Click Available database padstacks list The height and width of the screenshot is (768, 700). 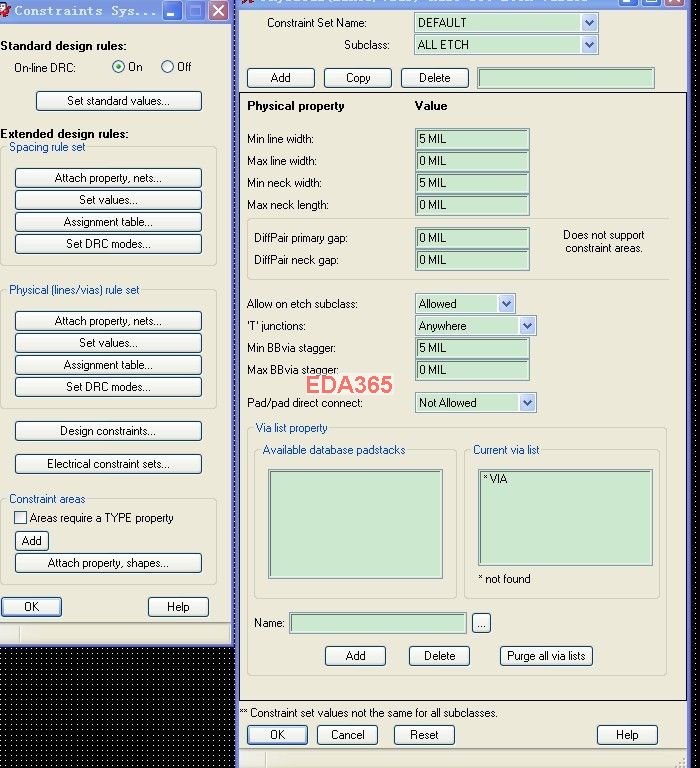click(356, 524)
